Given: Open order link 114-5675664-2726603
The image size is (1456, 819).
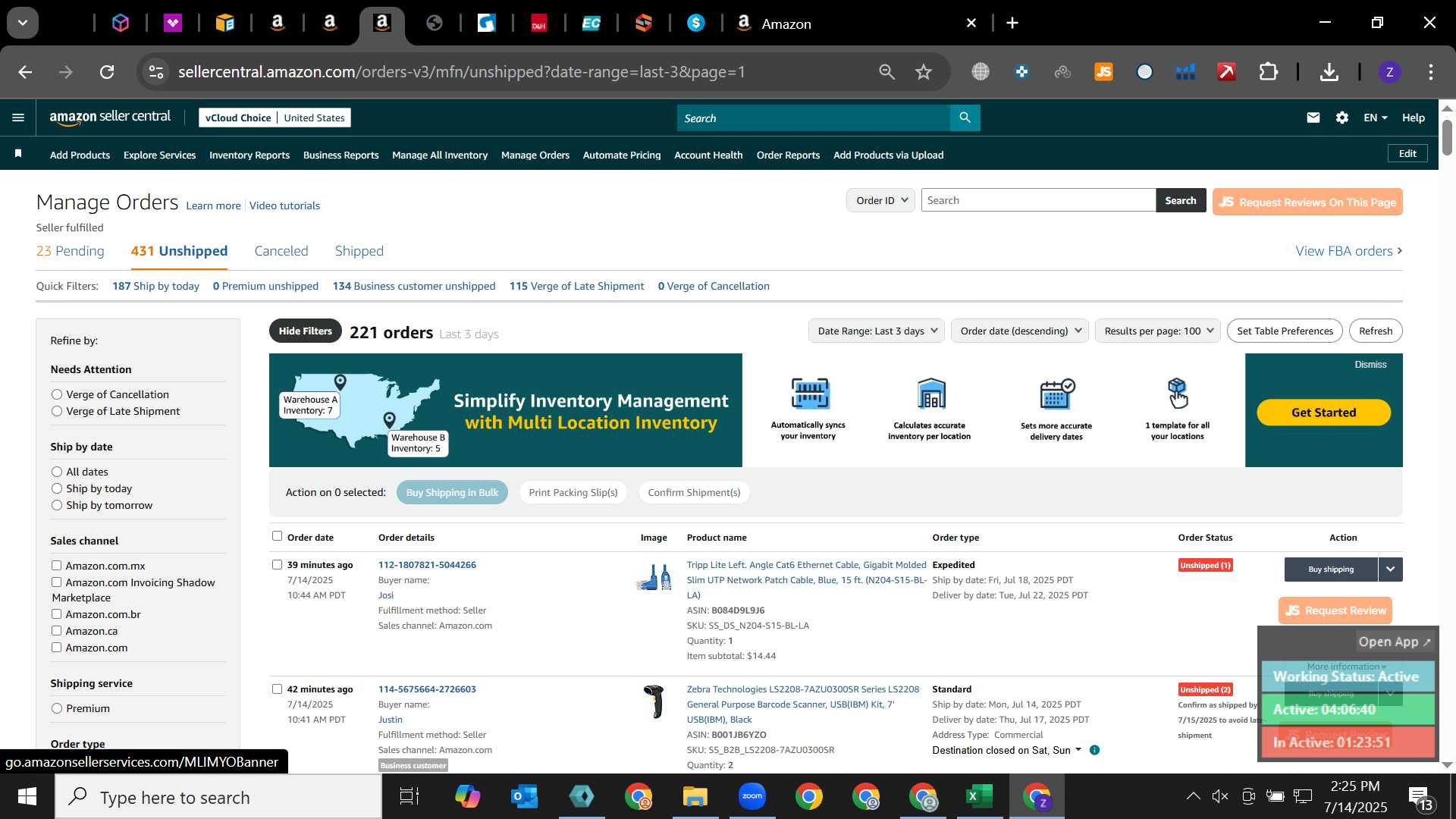Looking at the screenshot, I should [x=427, y=689].
